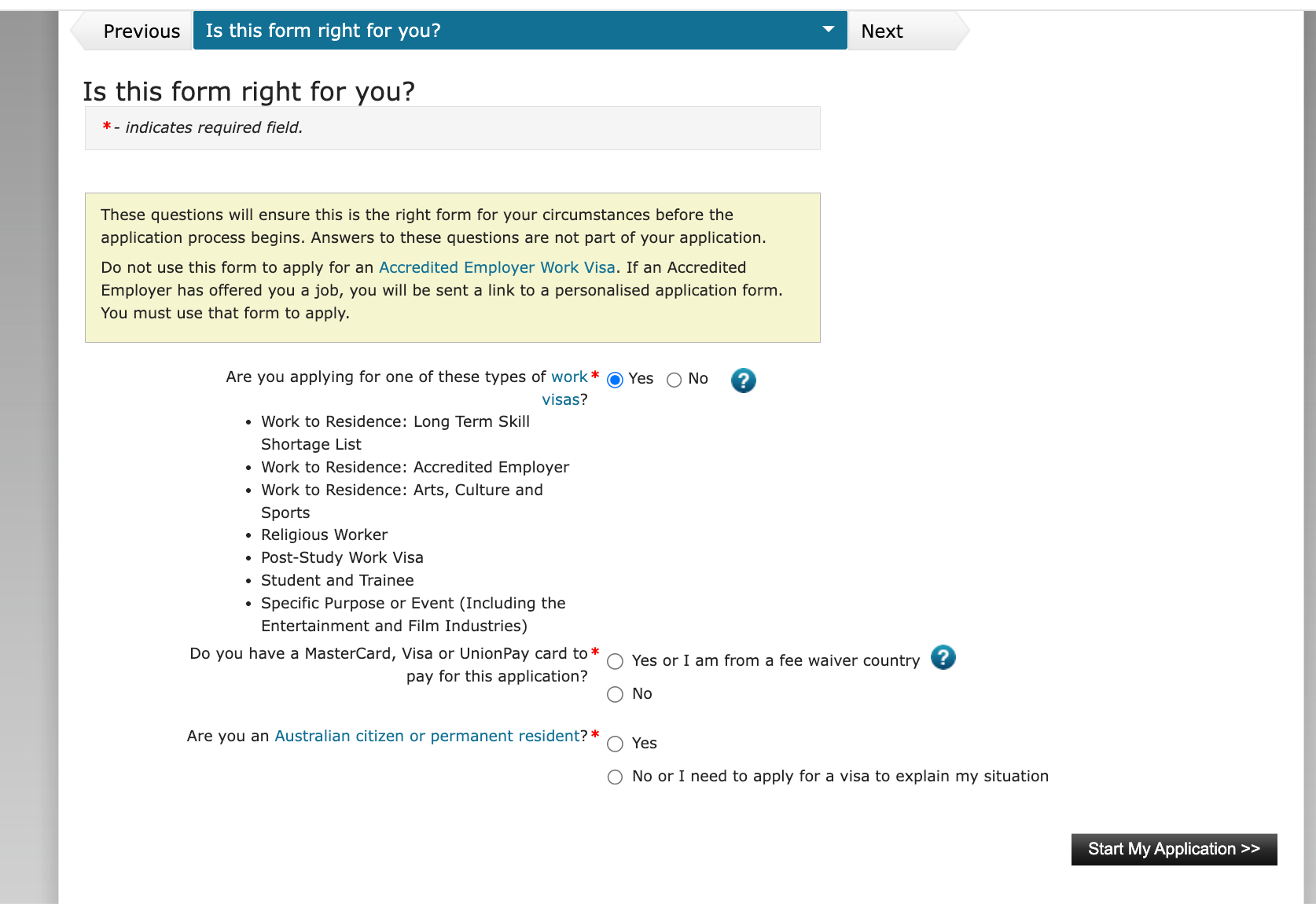Click the 'Post-Study Work Visa' list item
The width and height of the screenshot is (1316, 904).
click(x=342, y=557)
